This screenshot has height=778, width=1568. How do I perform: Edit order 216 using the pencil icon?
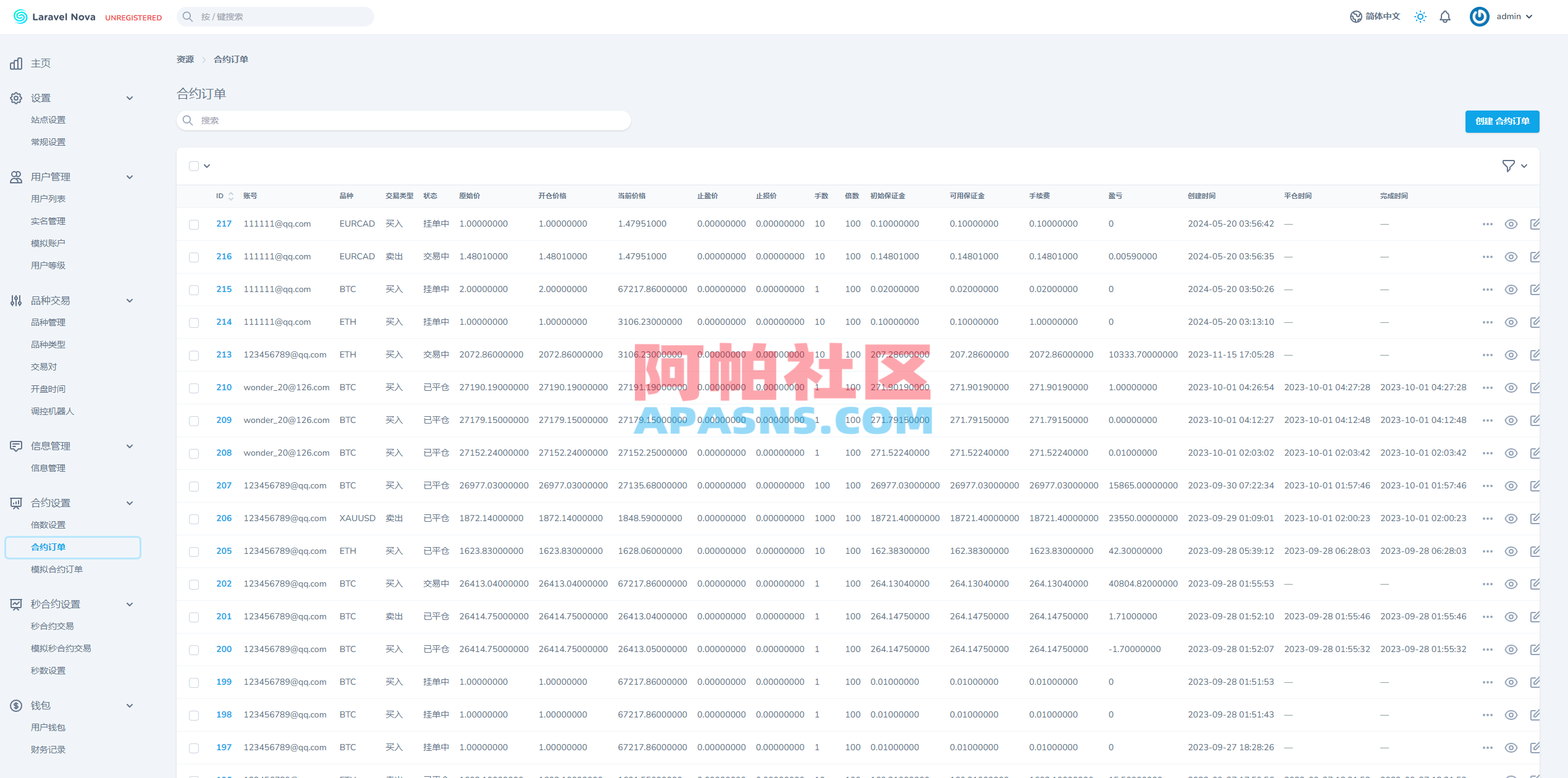(1536, 256)
